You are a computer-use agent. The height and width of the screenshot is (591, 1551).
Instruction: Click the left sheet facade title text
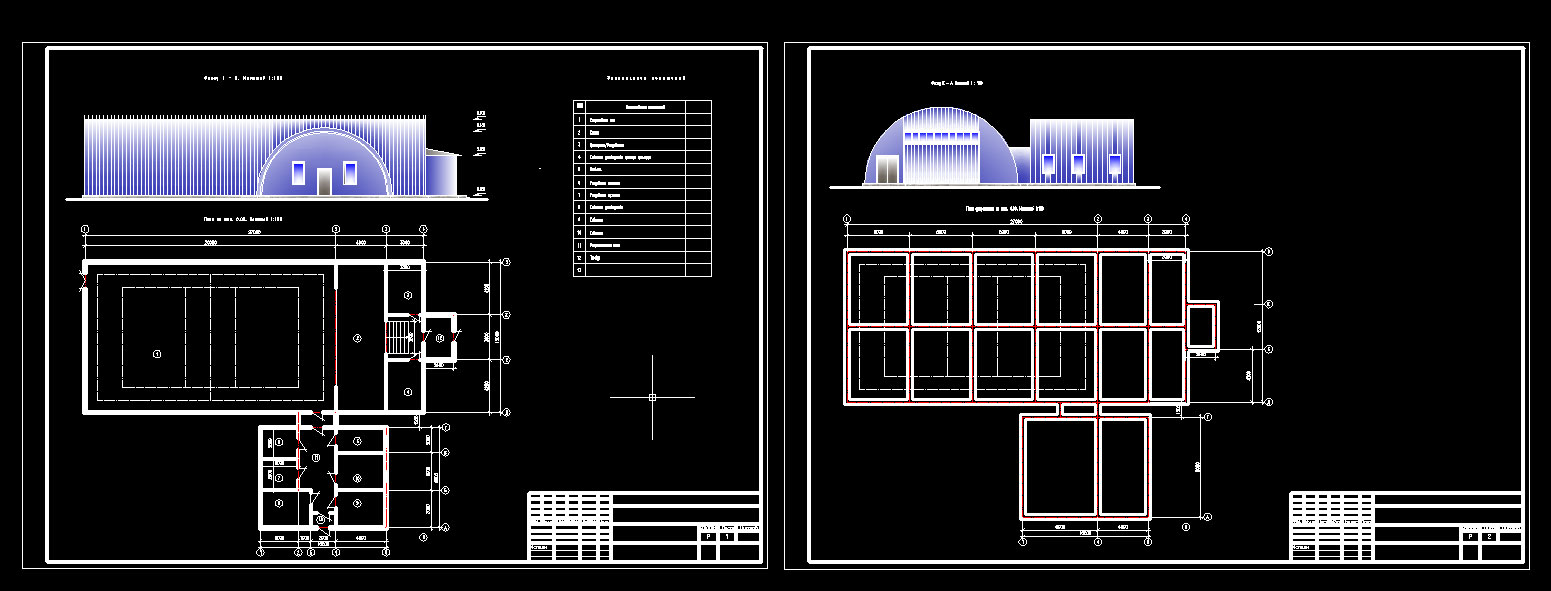coord(244,77)
